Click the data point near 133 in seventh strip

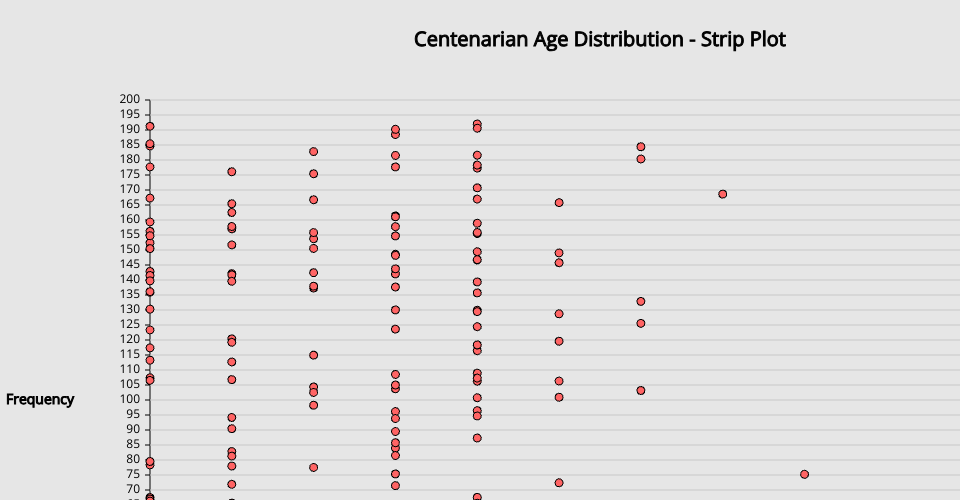641,301
